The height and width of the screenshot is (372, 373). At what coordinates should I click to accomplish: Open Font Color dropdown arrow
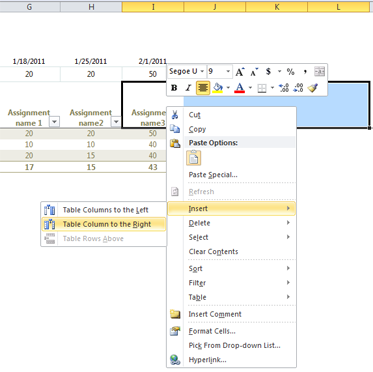[x=250, y=88]
